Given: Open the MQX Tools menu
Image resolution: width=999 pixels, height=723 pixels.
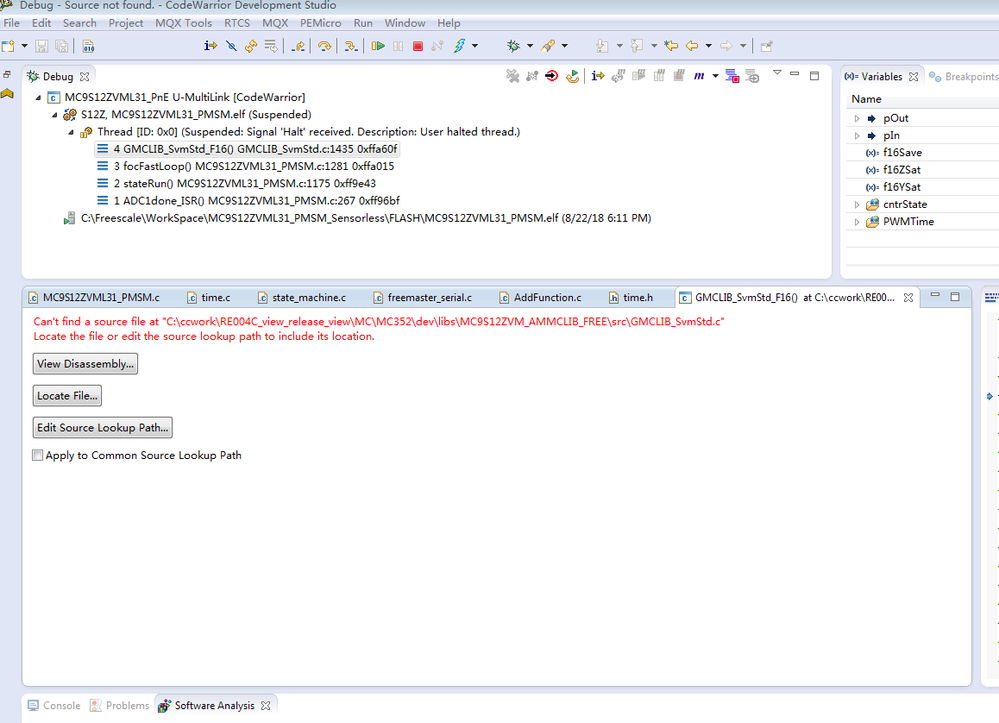Looking at the screenshot, I should [x=183, y=23].
